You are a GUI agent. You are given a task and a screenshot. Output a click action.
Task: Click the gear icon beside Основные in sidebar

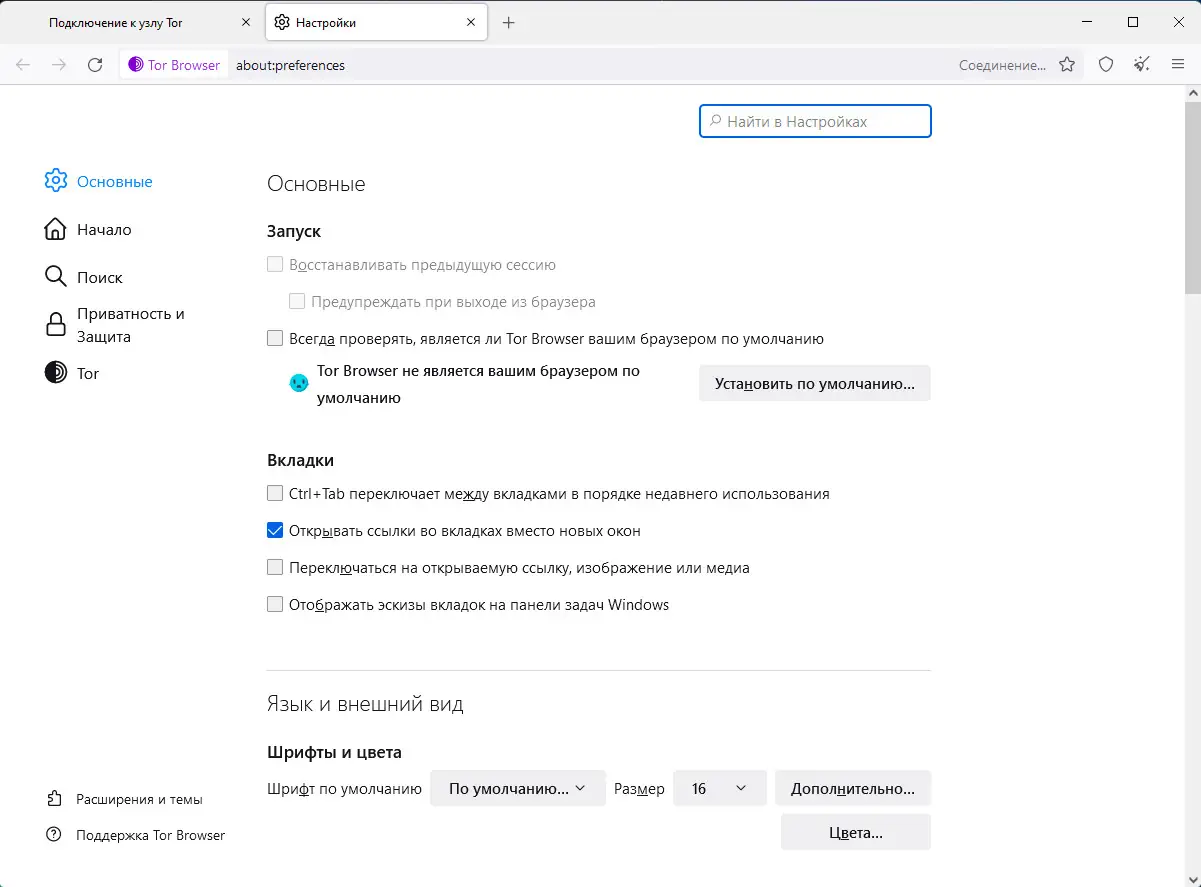coord(56,181)
